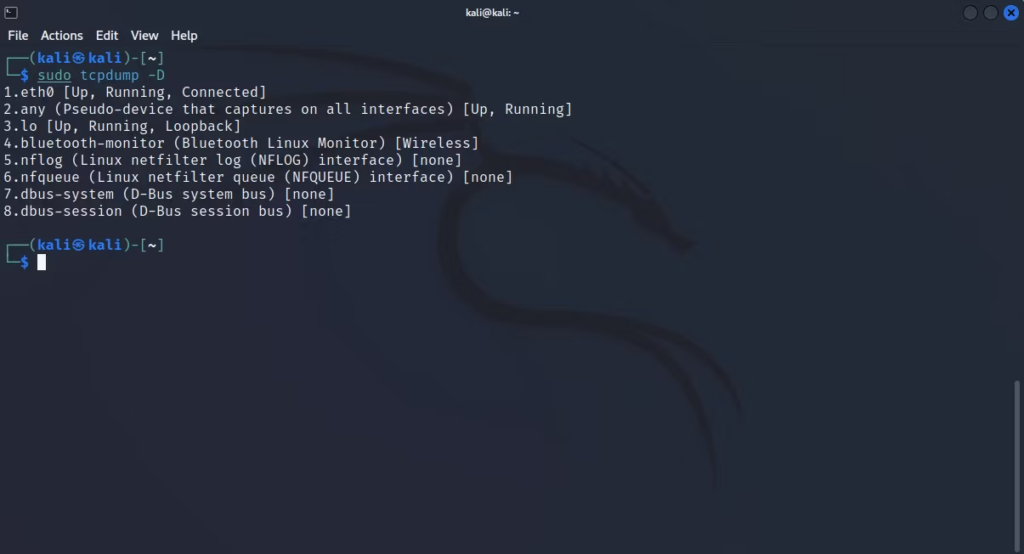Click the 'sudo tcpdump -D' command text
Screen dimensions: 1024x554
(101, 75)
